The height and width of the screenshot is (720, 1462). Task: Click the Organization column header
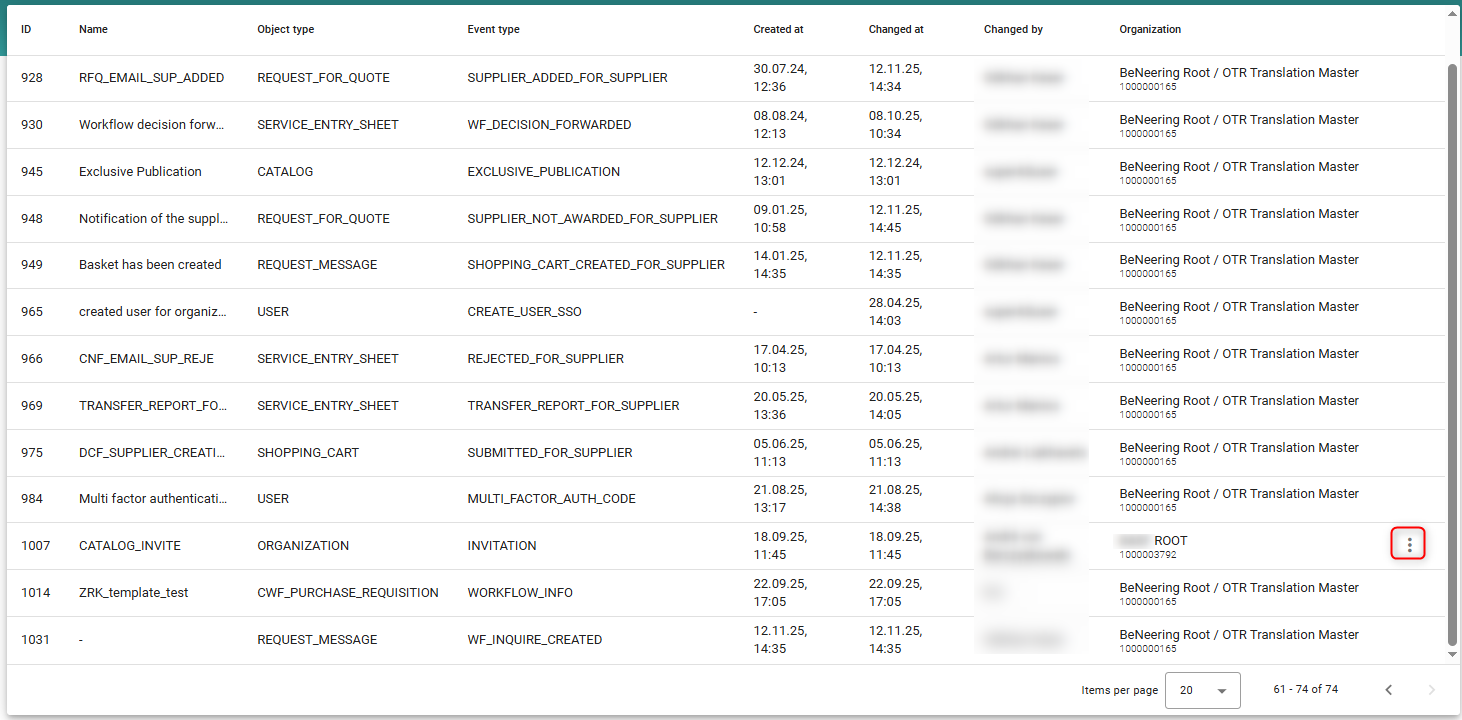1149,30
